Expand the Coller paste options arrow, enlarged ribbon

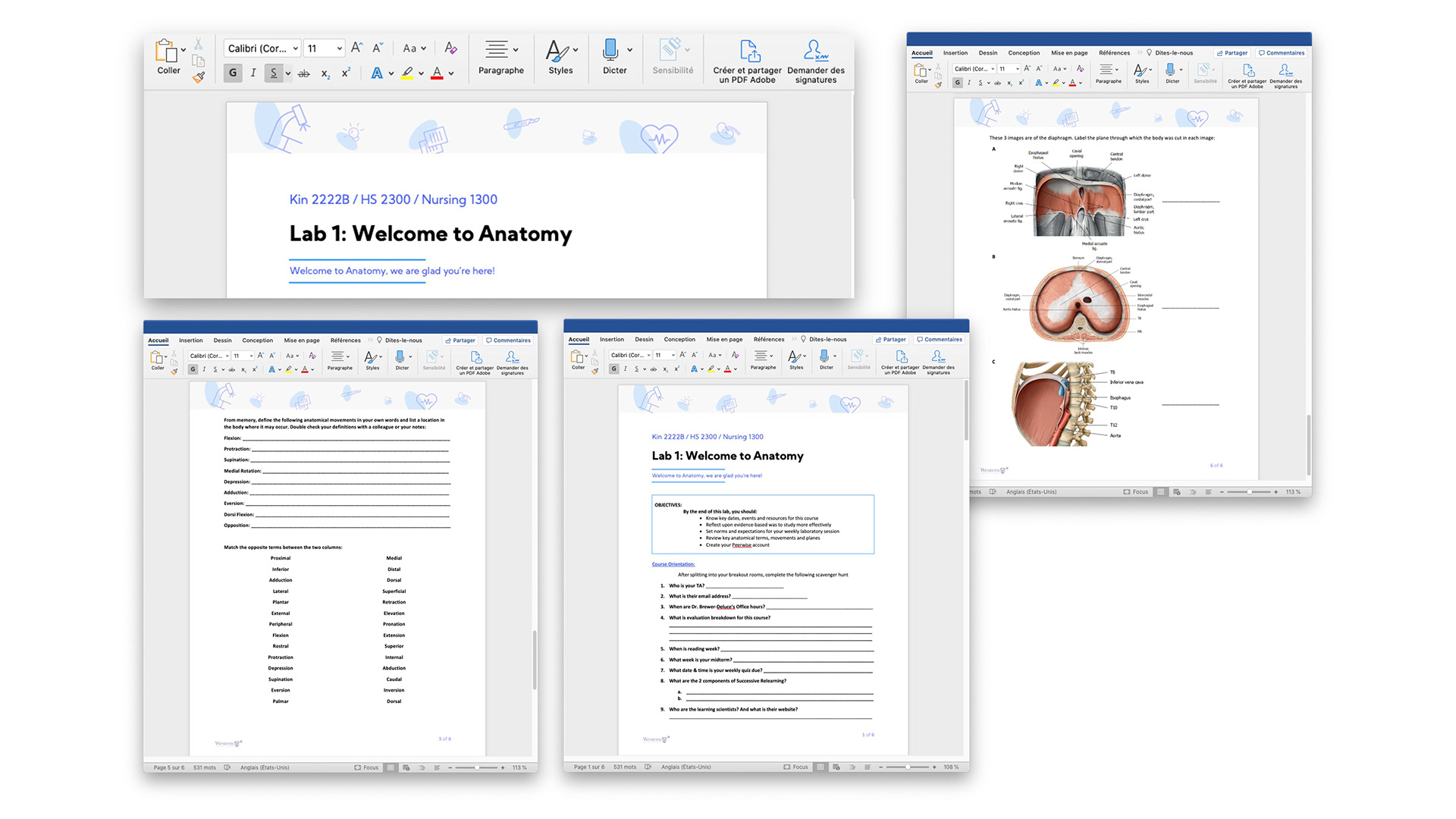(184, 50)
